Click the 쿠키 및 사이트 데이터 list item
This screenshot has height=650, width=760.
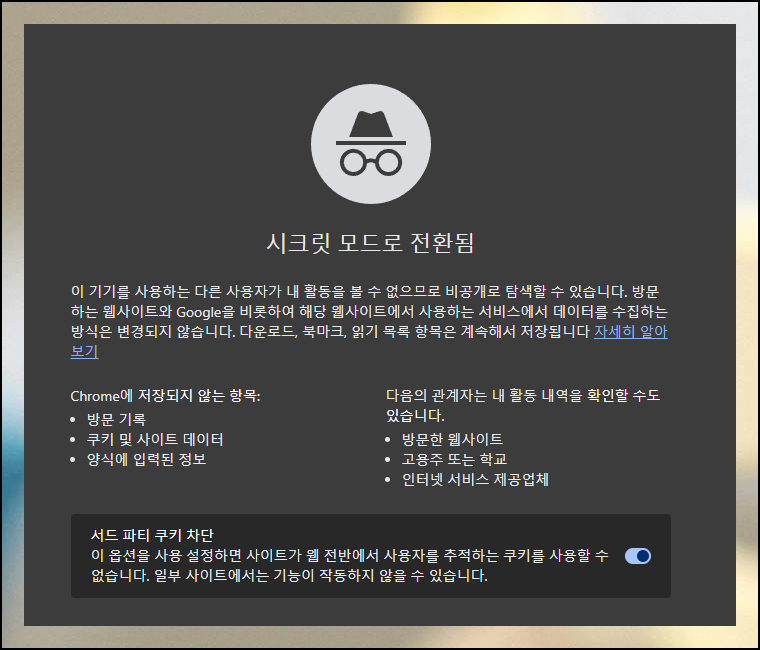[x=155, y=440]
